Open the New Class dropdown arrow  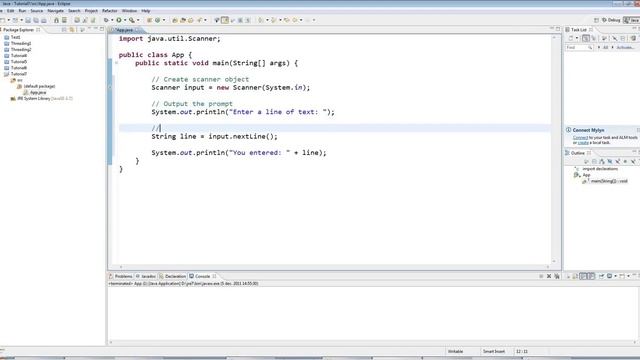tap(164, 20)
